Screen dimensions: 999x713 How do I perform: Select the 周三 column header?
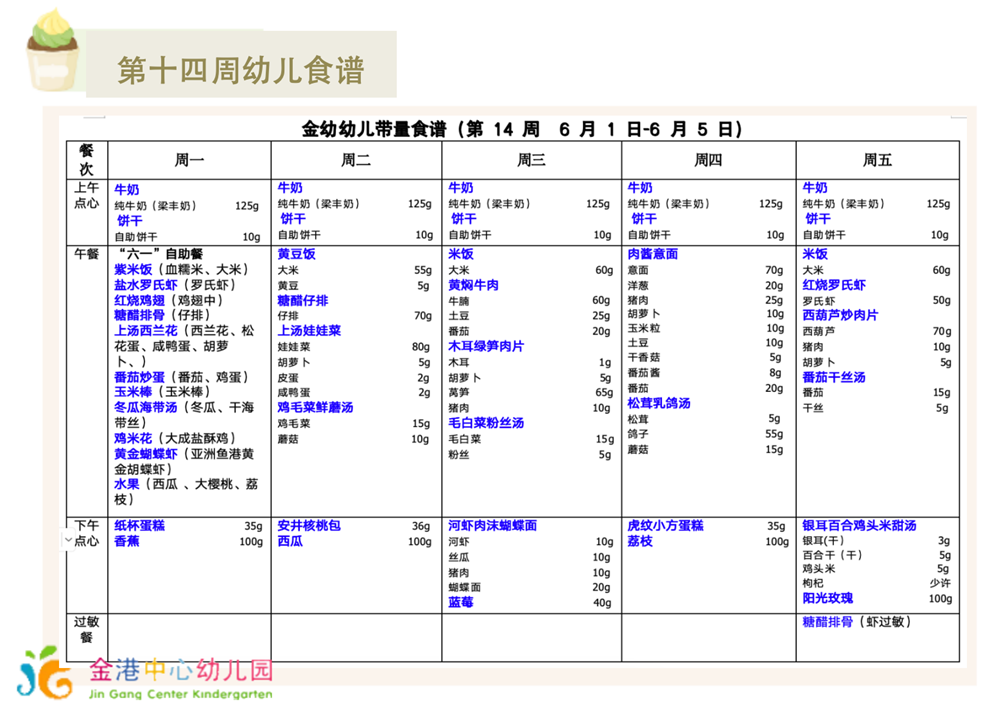[x=531, y=160]
